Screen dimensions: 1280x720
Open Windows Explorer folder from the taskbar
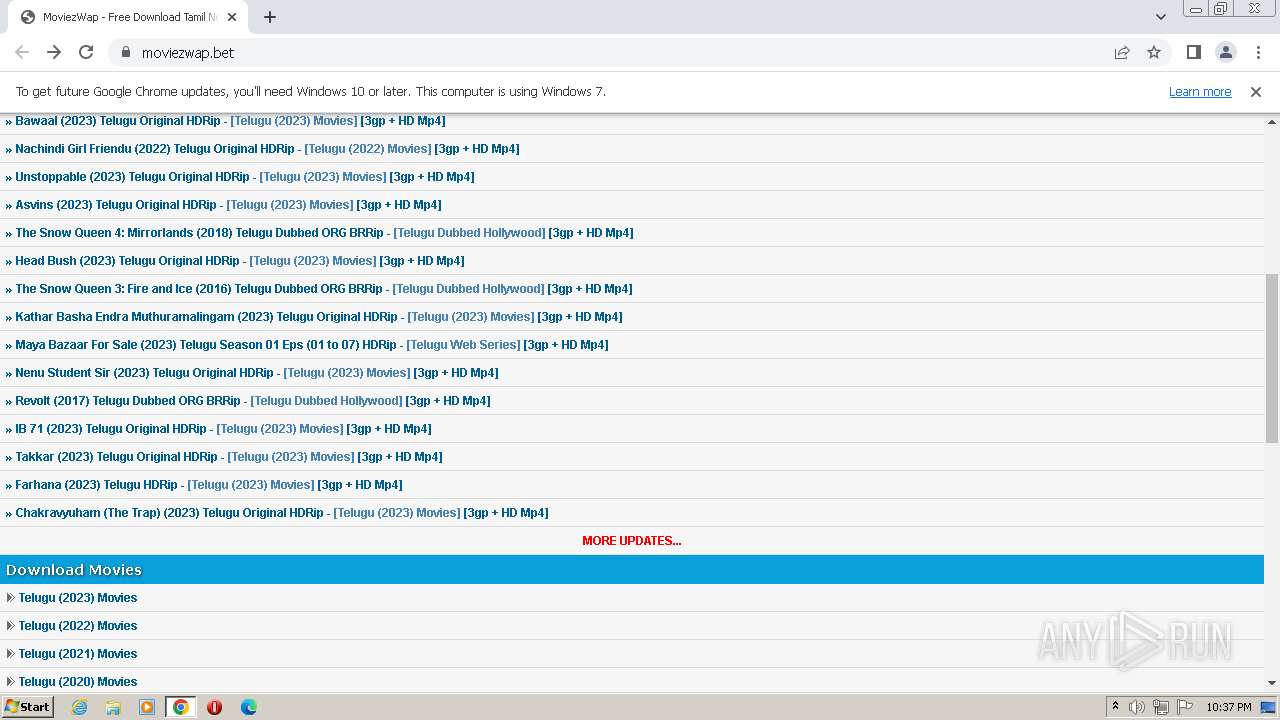click(x=113, y=707)
